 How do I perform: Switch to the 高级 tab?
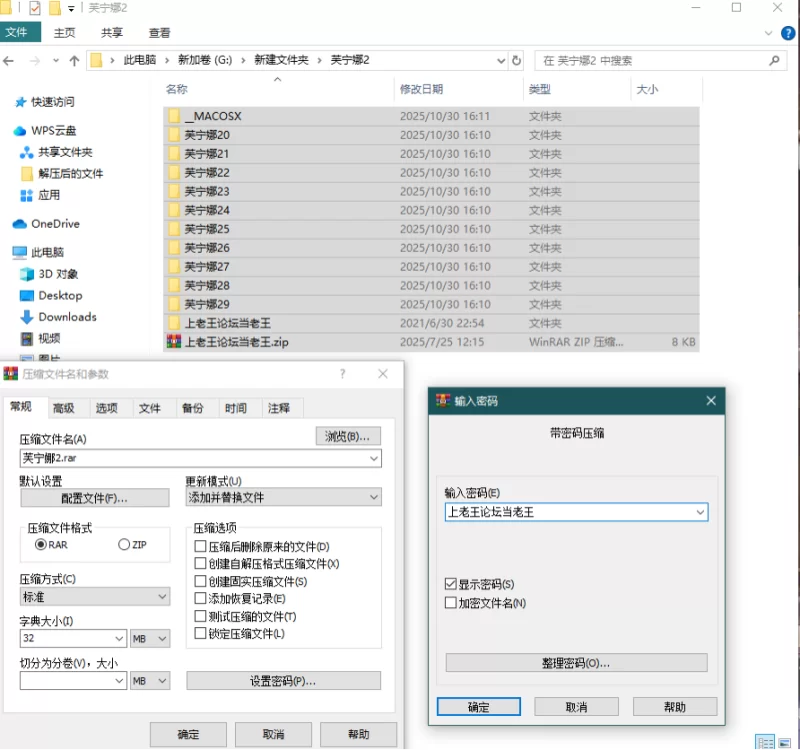click(64, 408)
